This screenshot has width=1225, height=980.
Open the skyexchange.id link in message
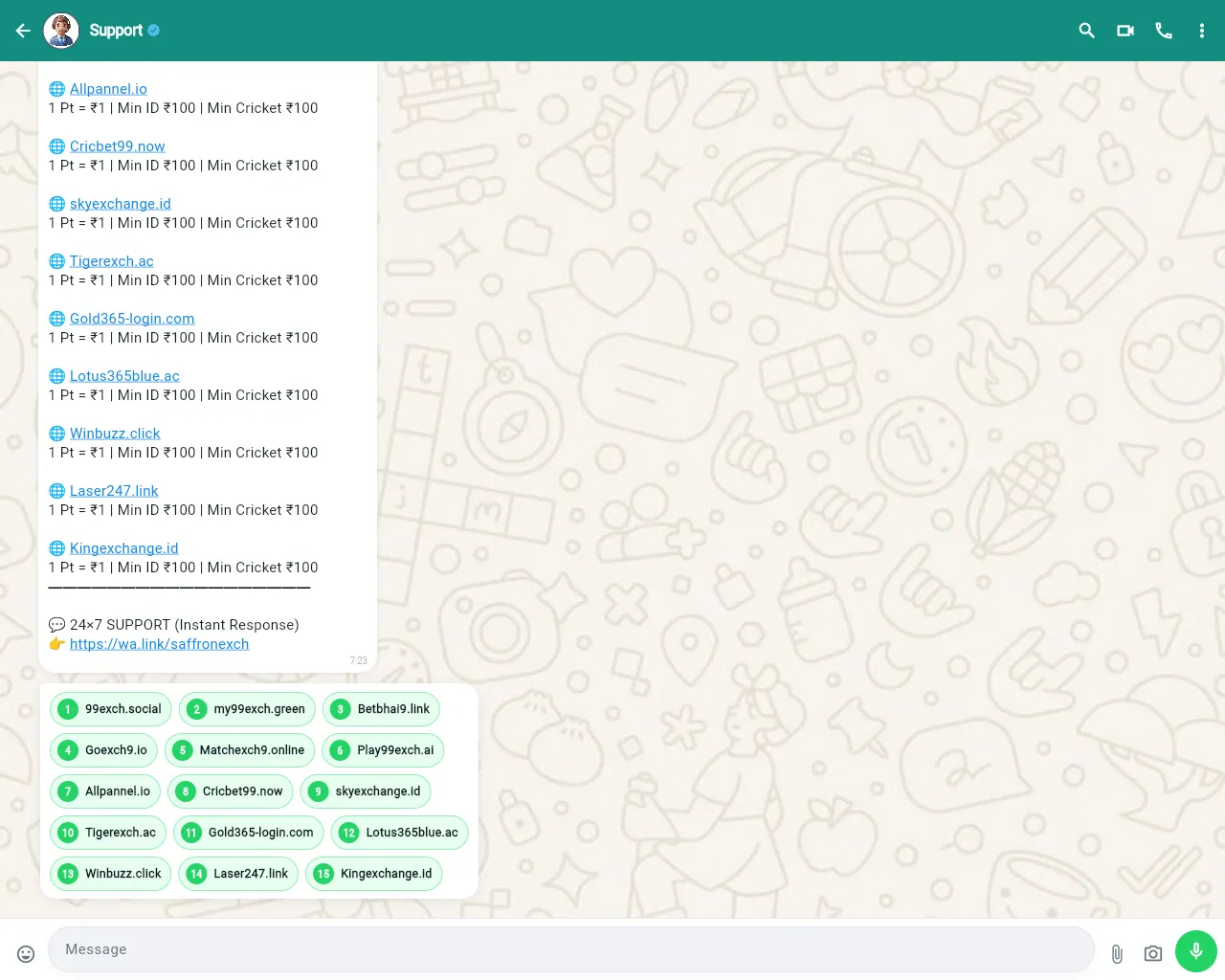click(x=121, y=204)
